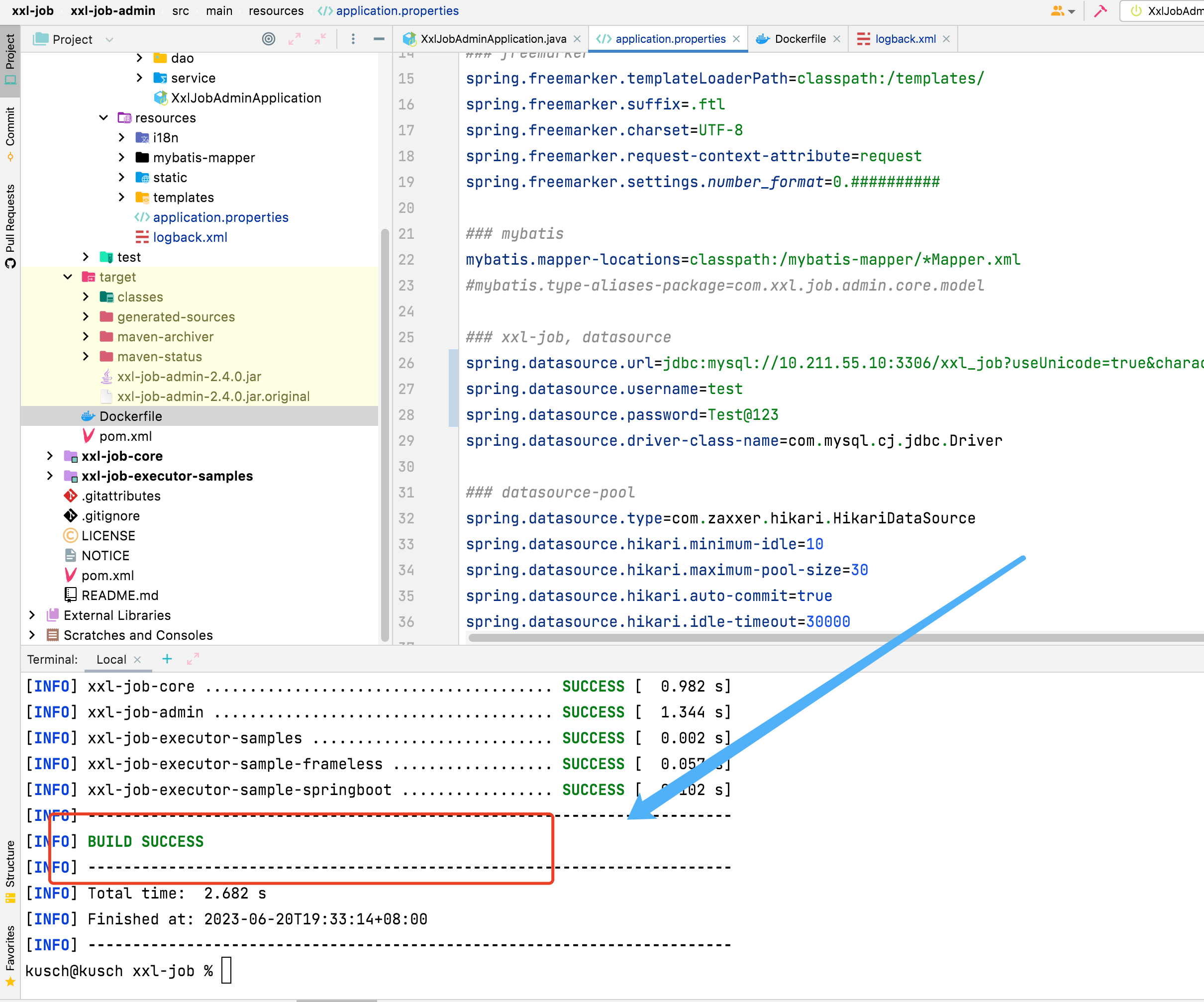Image resolution: width=1204 pixels, height=1002 pixels.
Task: Select xxl-job-admin-2.4.0.jar.original file
Action: pyautogui.click(x=204, y=396)
